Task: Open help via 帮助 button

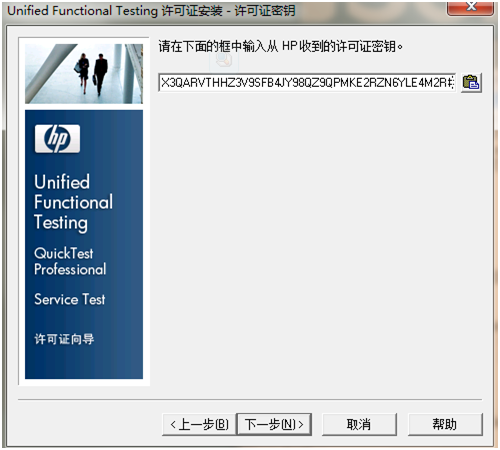Action: pos(445,424)
